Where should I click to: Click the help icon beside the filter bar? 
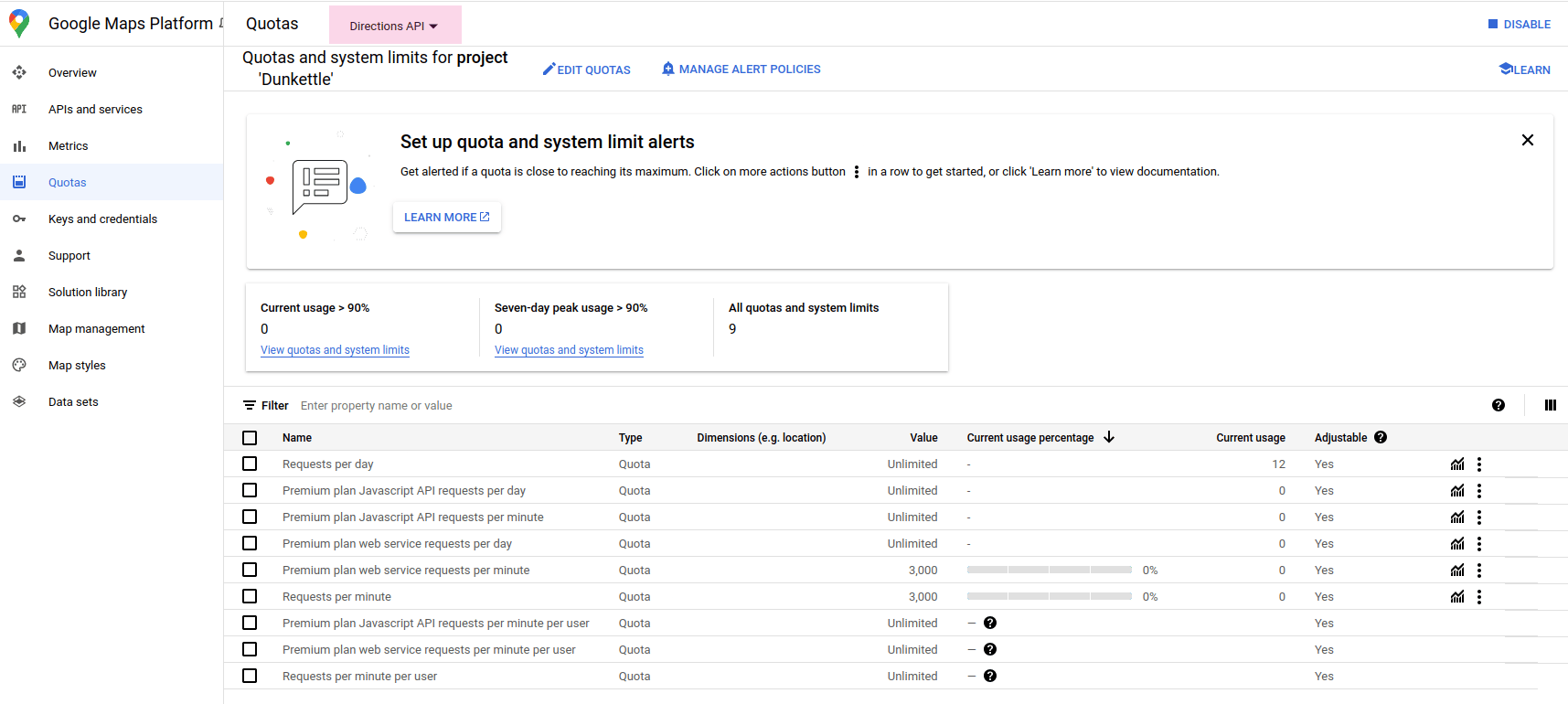coord(1498,405)
